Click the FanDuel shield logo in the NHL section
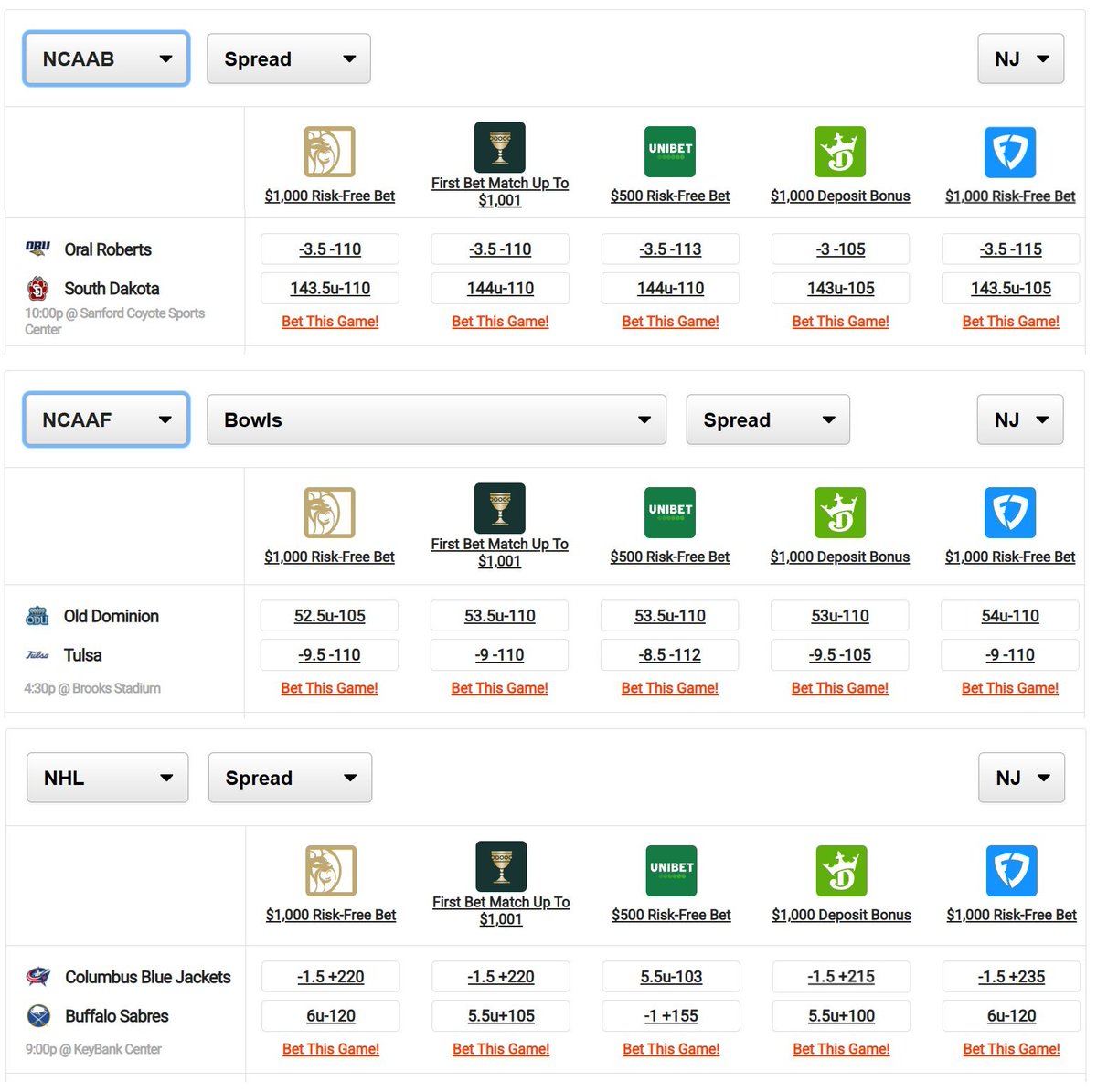The width and height of the screenshot is (1097, 1092). (1012, 871)
